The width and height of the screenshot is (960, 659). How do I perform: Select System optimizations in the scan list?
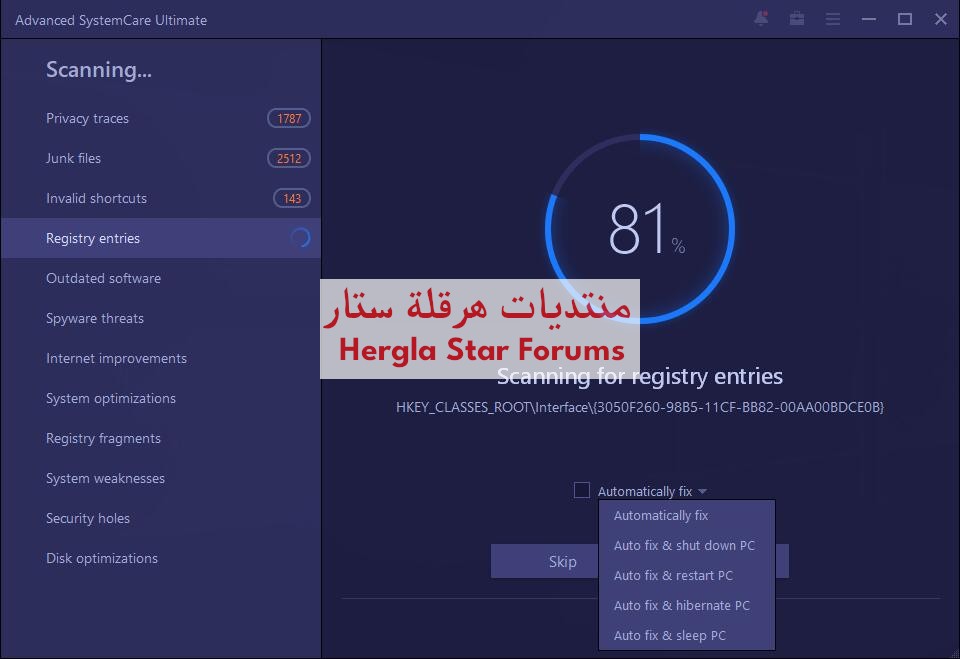click(x=161, y=398)
